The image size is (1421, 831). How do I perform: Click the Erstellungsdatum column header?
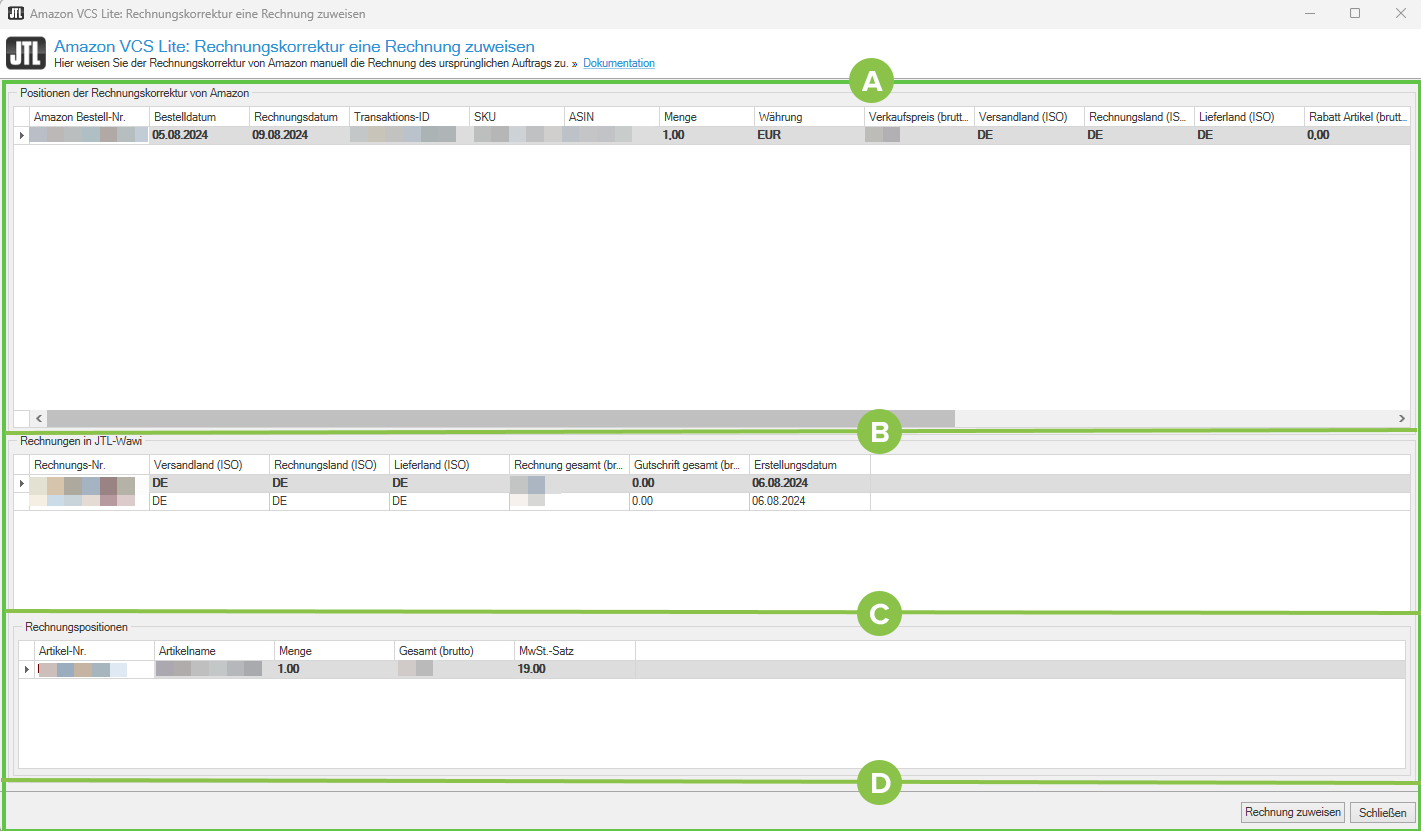pyautogui.click(x=808, y=465)
